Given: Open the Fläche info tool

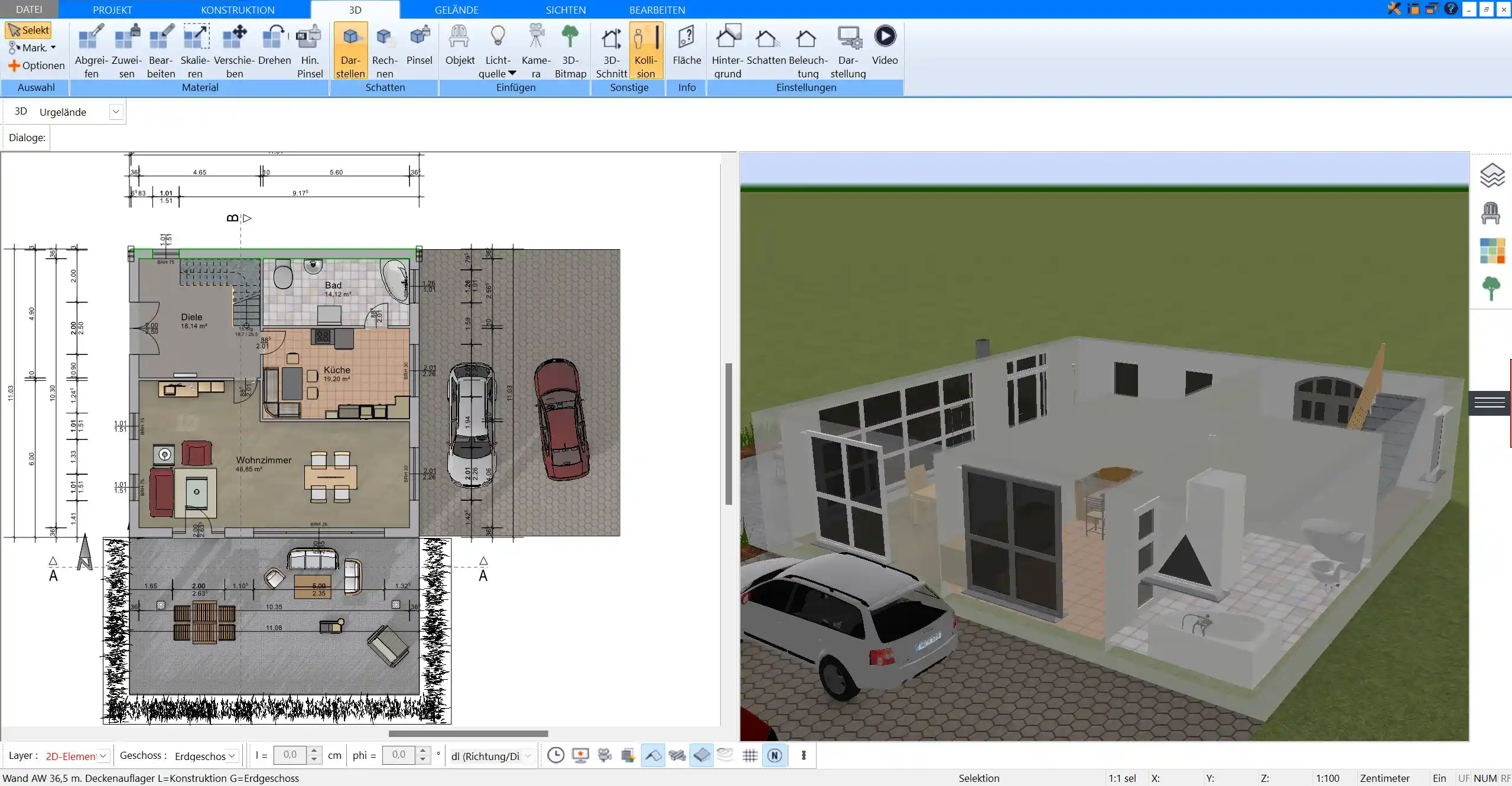Looking at the screenshot, I should tap(687, 45).
